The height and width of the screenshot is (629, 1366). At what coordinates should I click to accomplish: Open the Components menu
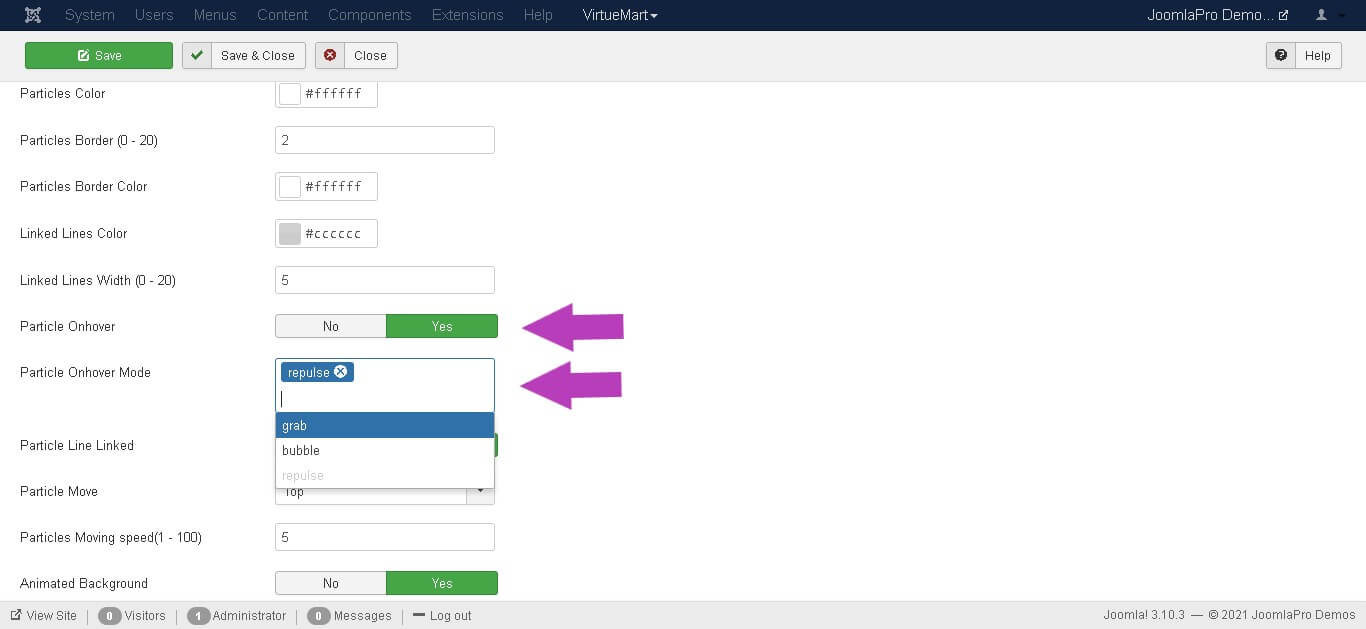click(x=369, y=15)
